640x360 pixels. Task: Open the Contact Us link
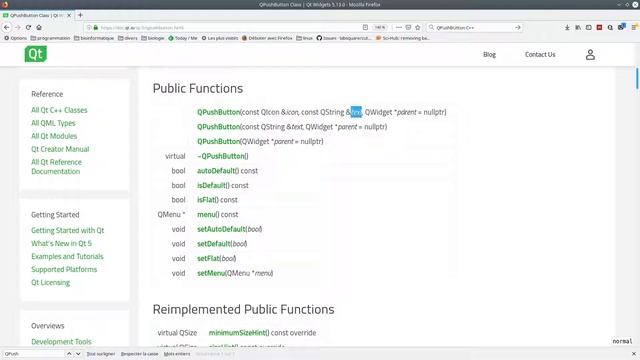[x=540, y=54]
